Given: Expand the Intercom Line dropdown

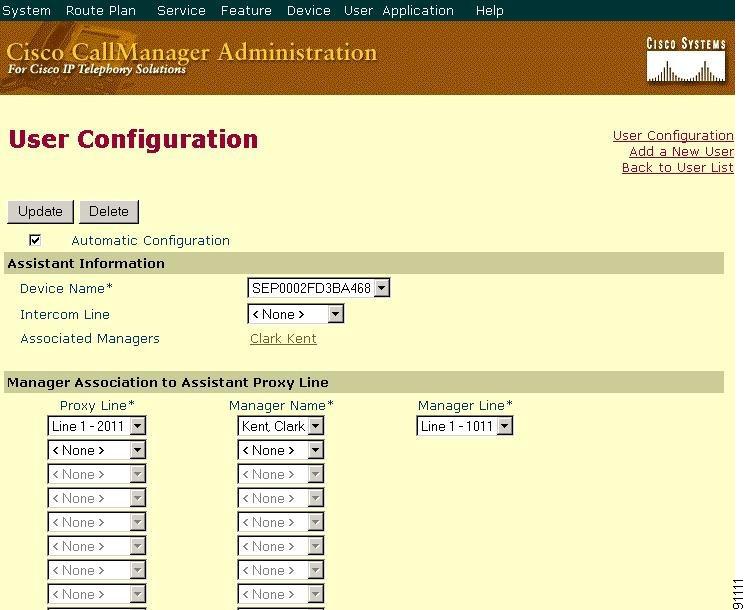Looking at the screenshot, I should coord(296,314).
